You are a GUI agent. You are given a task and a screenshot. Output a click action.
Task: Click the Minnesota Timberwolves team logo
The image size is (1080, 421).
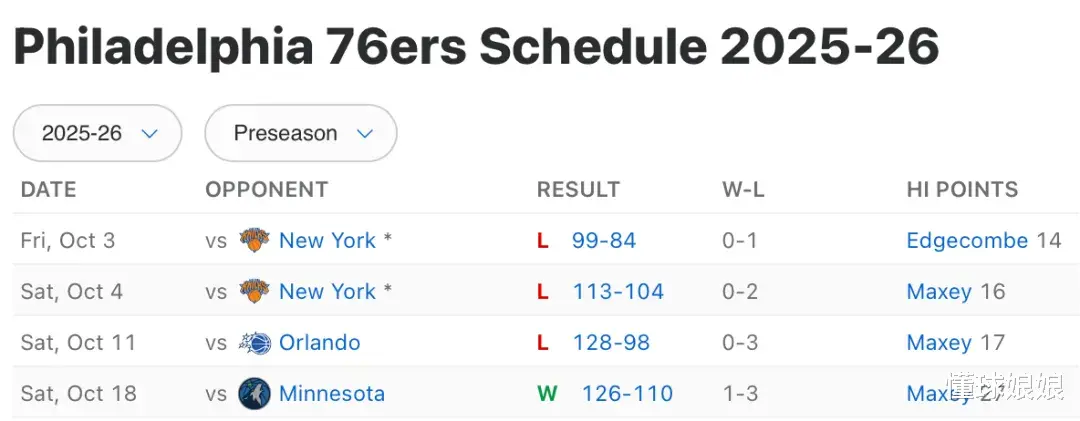tap(254, 393)
